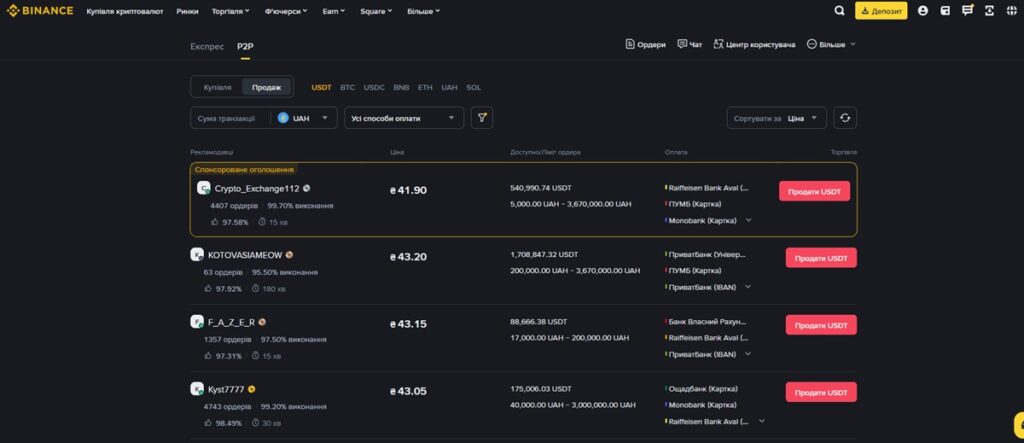1024x443 pixels.
Task: Open Купівля криптовалют menu item
Action: pyautogui.click(x=125, y=11)
